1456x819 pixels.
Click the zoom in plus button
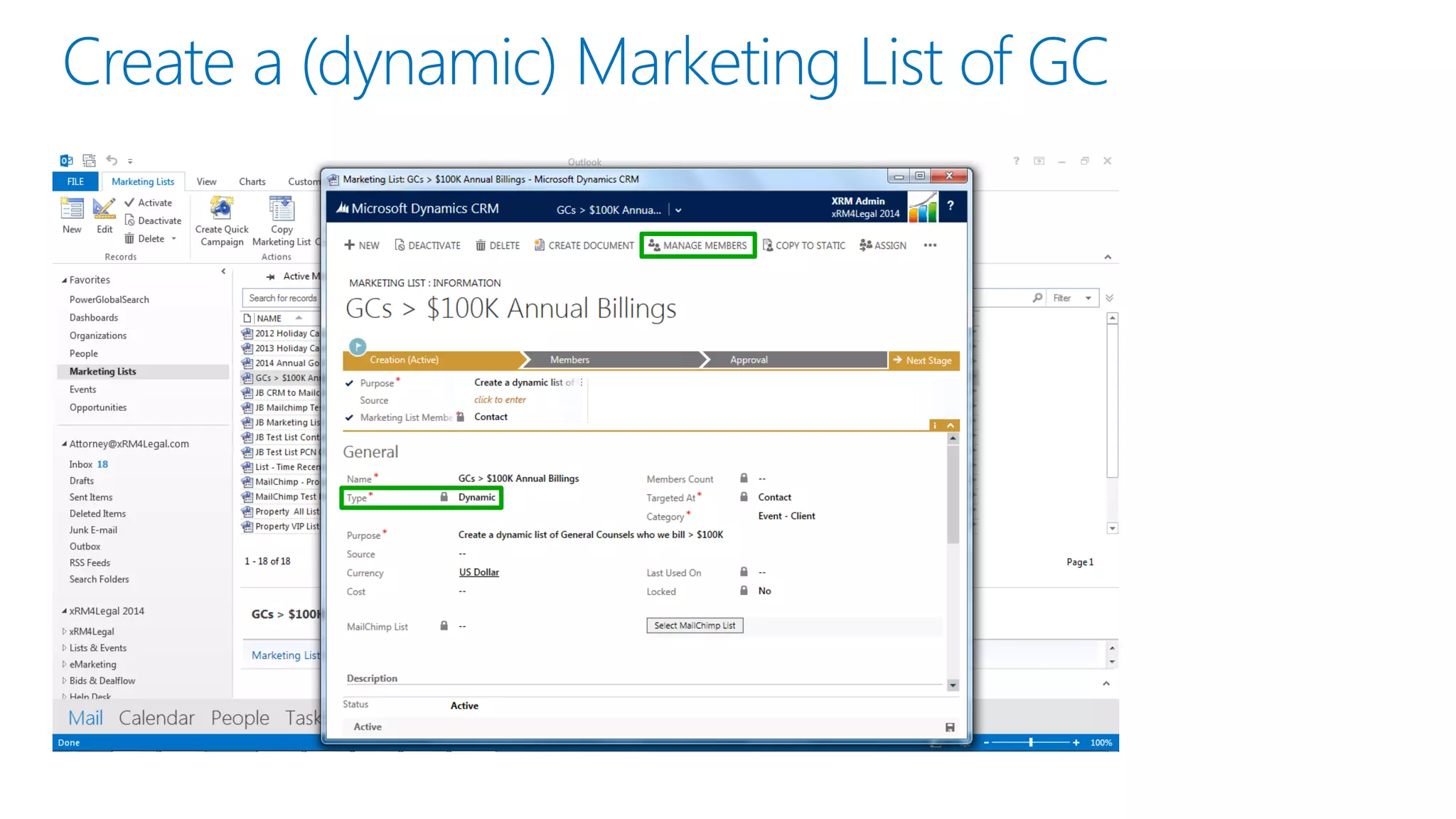click(x=1076, y=742)
